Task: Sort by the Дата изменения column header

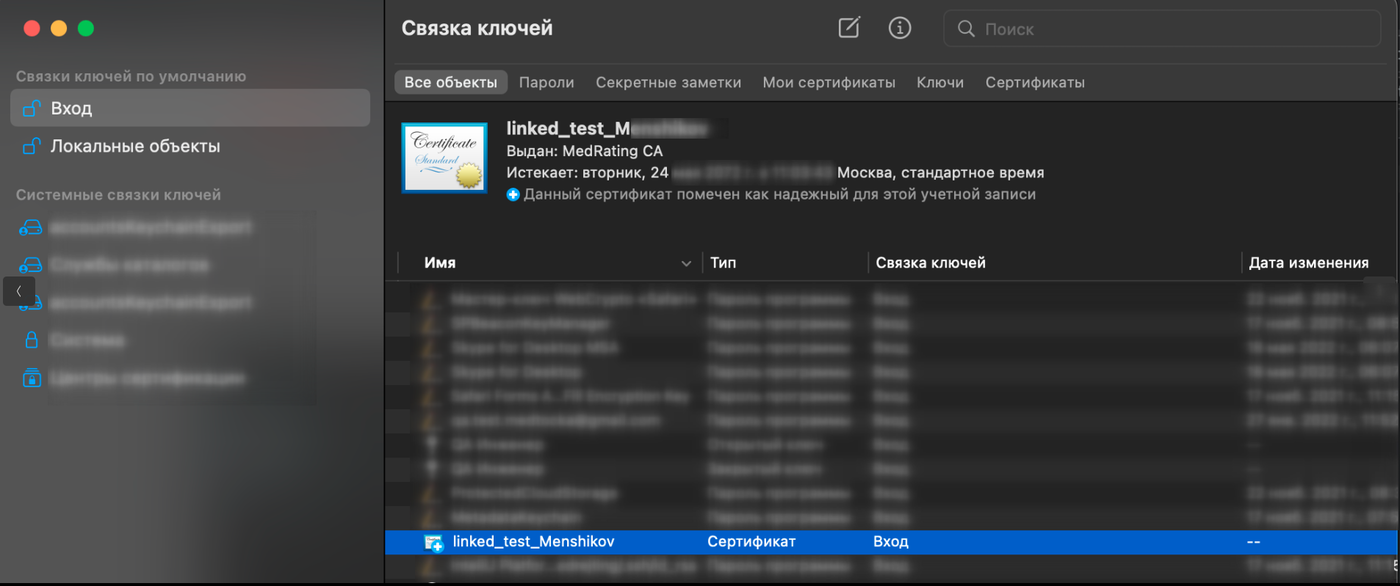Action: (1309, 263)
